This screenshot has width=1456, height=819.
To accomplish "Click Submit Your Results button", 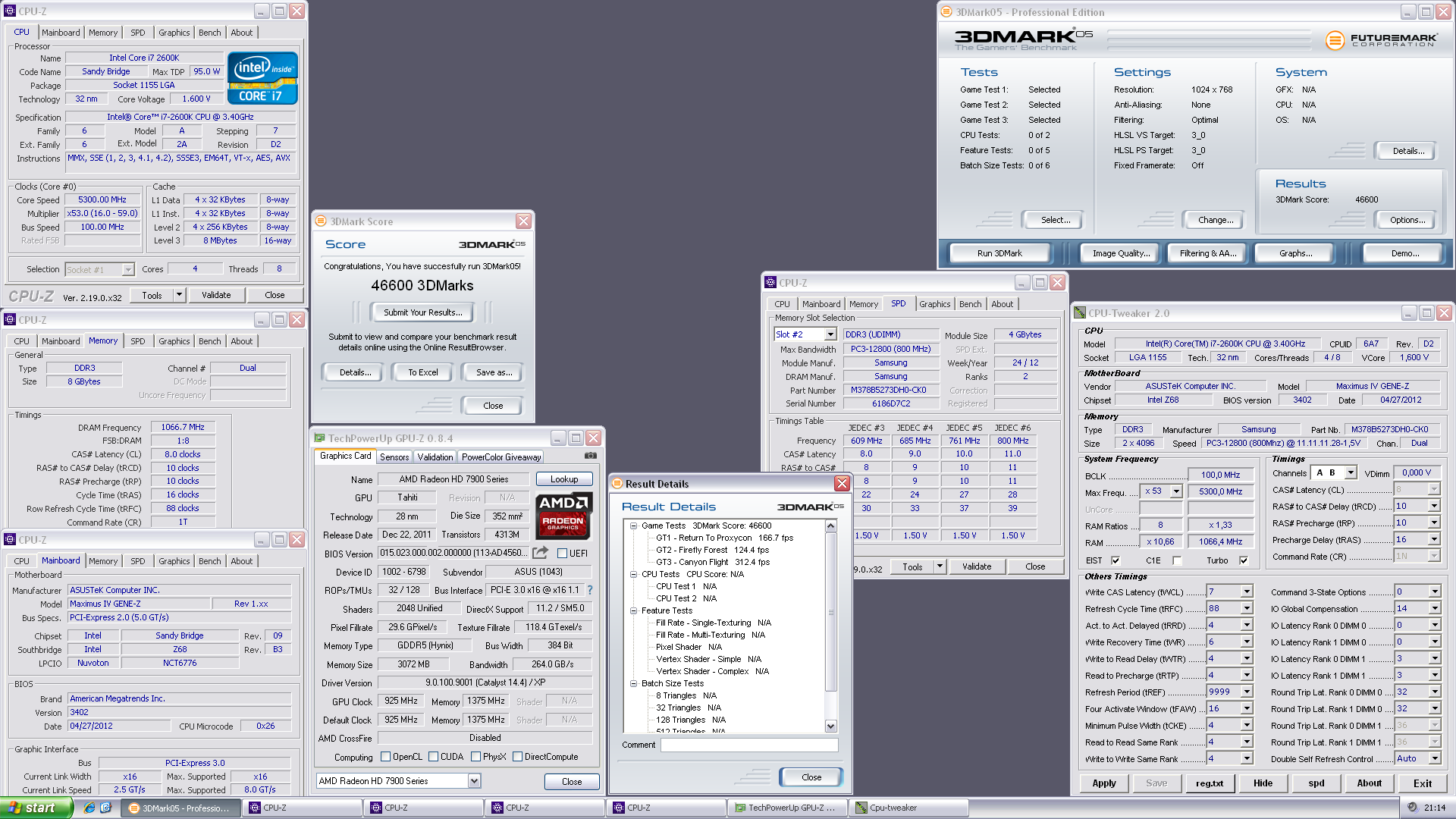I will tap(422, 312).
